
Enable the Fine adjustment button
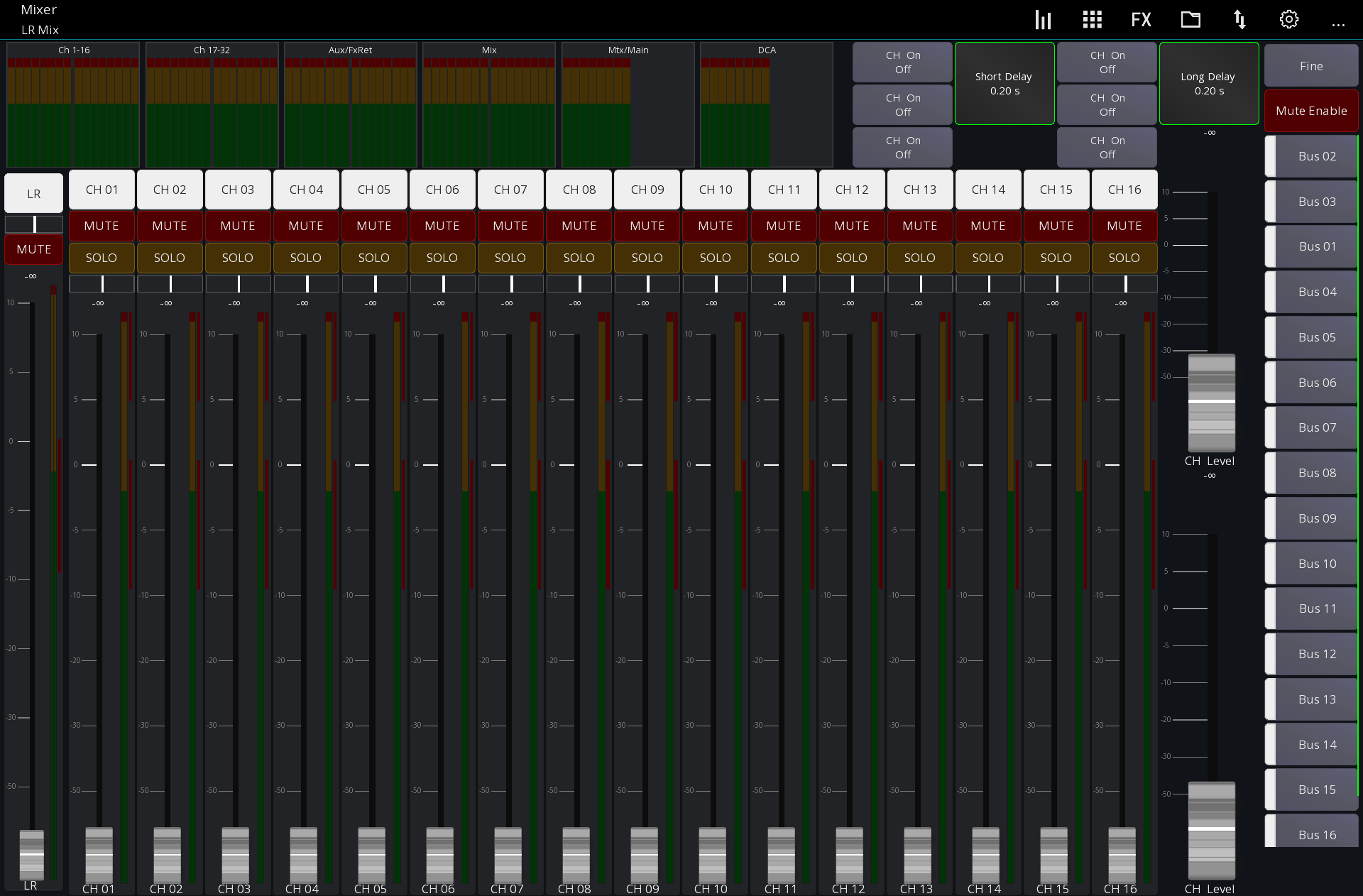tap(1311, 66)
